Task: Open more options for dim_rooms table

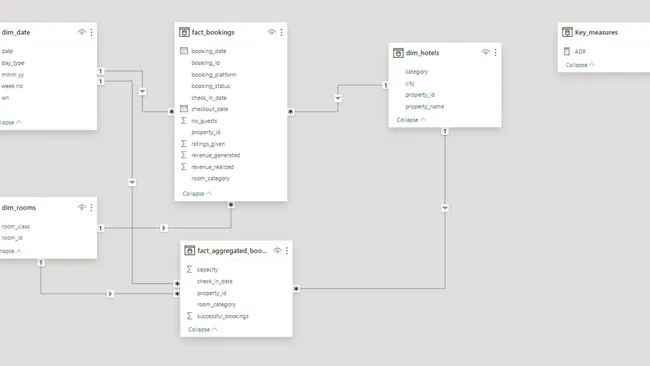Action: pyautogui.click(x=91, y=207)
